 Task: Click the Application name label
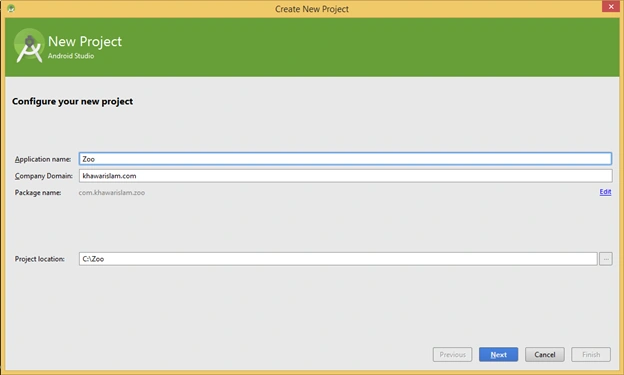click(43, 159)
